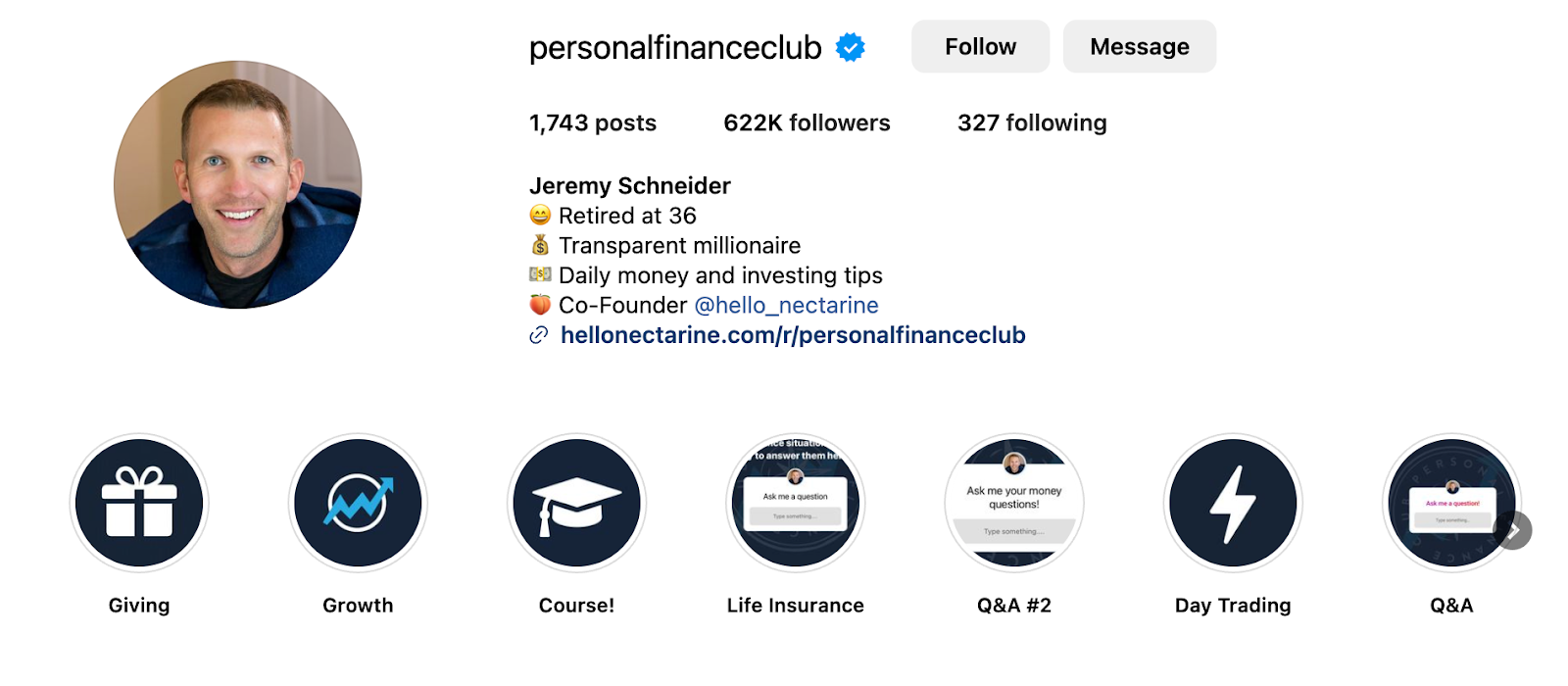Click the 1,743 posts count

coord(592,122)
